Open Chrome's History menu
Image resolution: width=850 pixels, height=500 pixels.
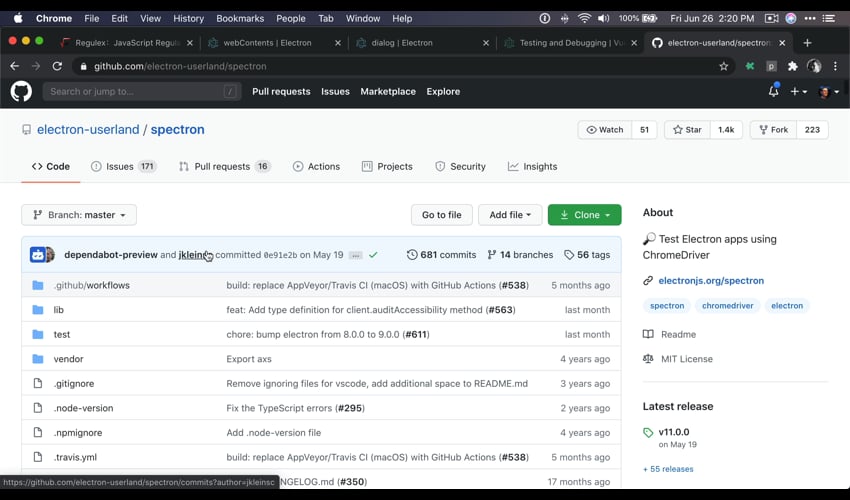pyautogui.click(x=188, y=18)
